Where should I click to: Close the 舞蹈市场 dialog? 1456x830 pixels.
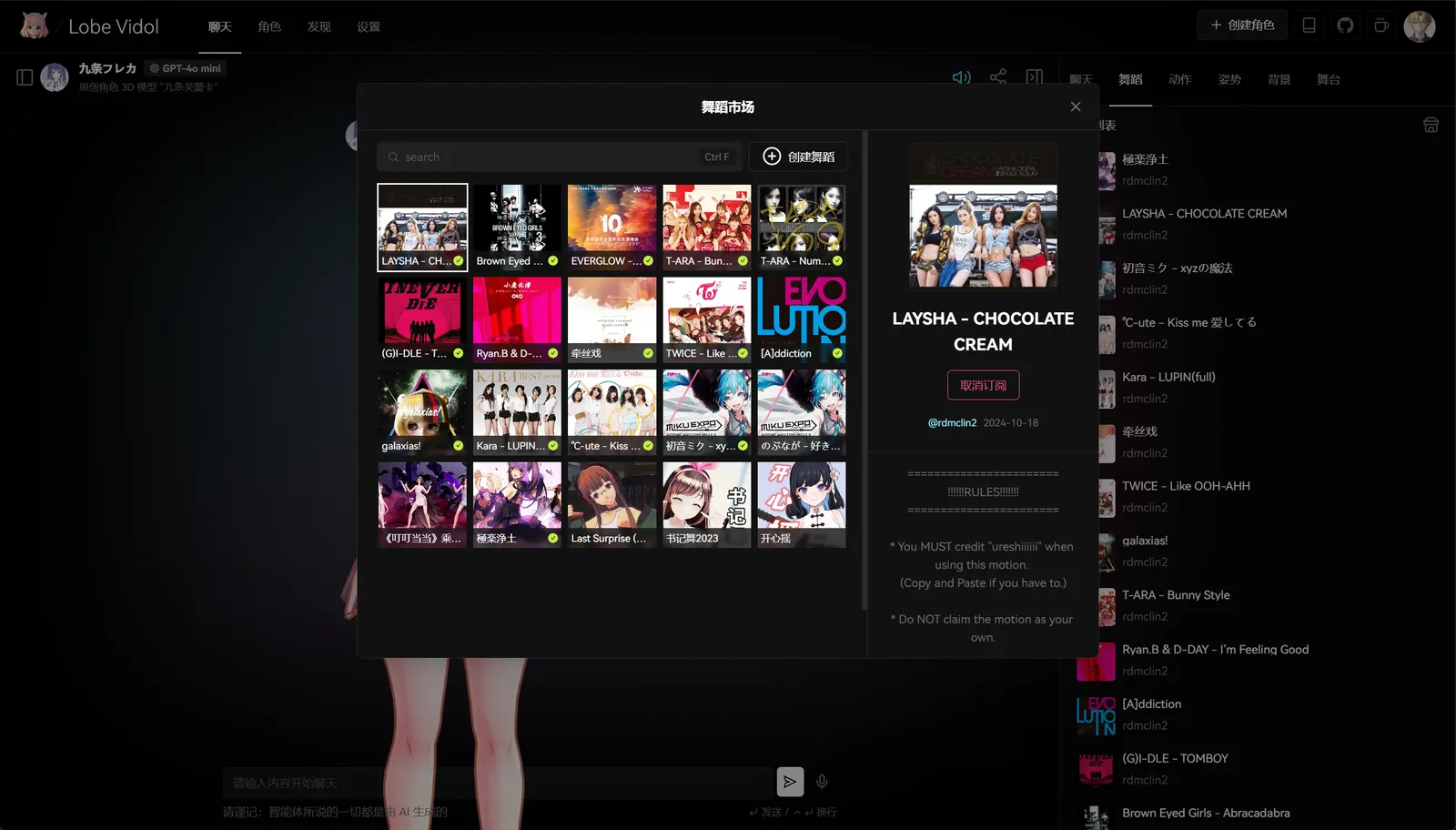tap(1076, 106)
